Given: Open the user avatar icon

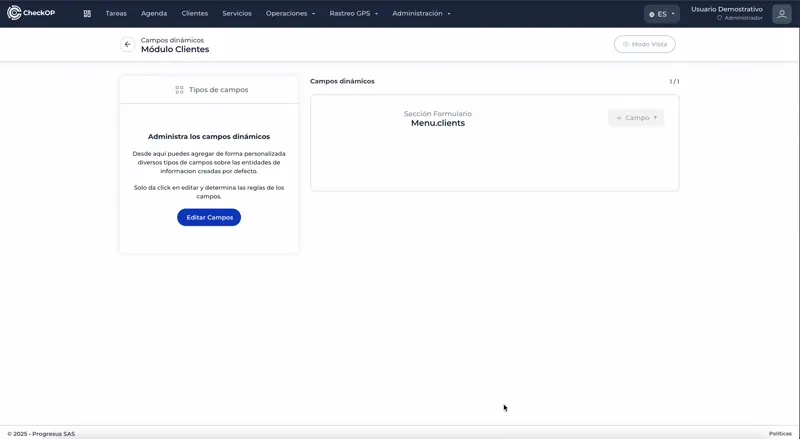Looking at the screenshot, I should (782, 14).
